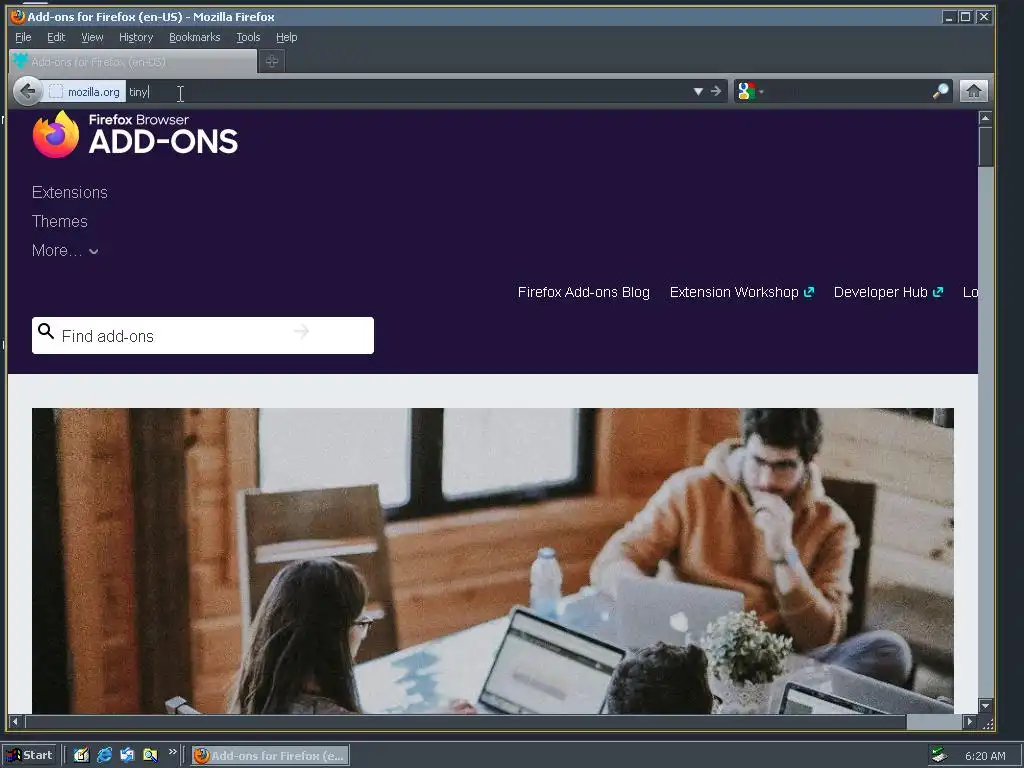Open the Extension Workshop link

(x=741, y=292)
